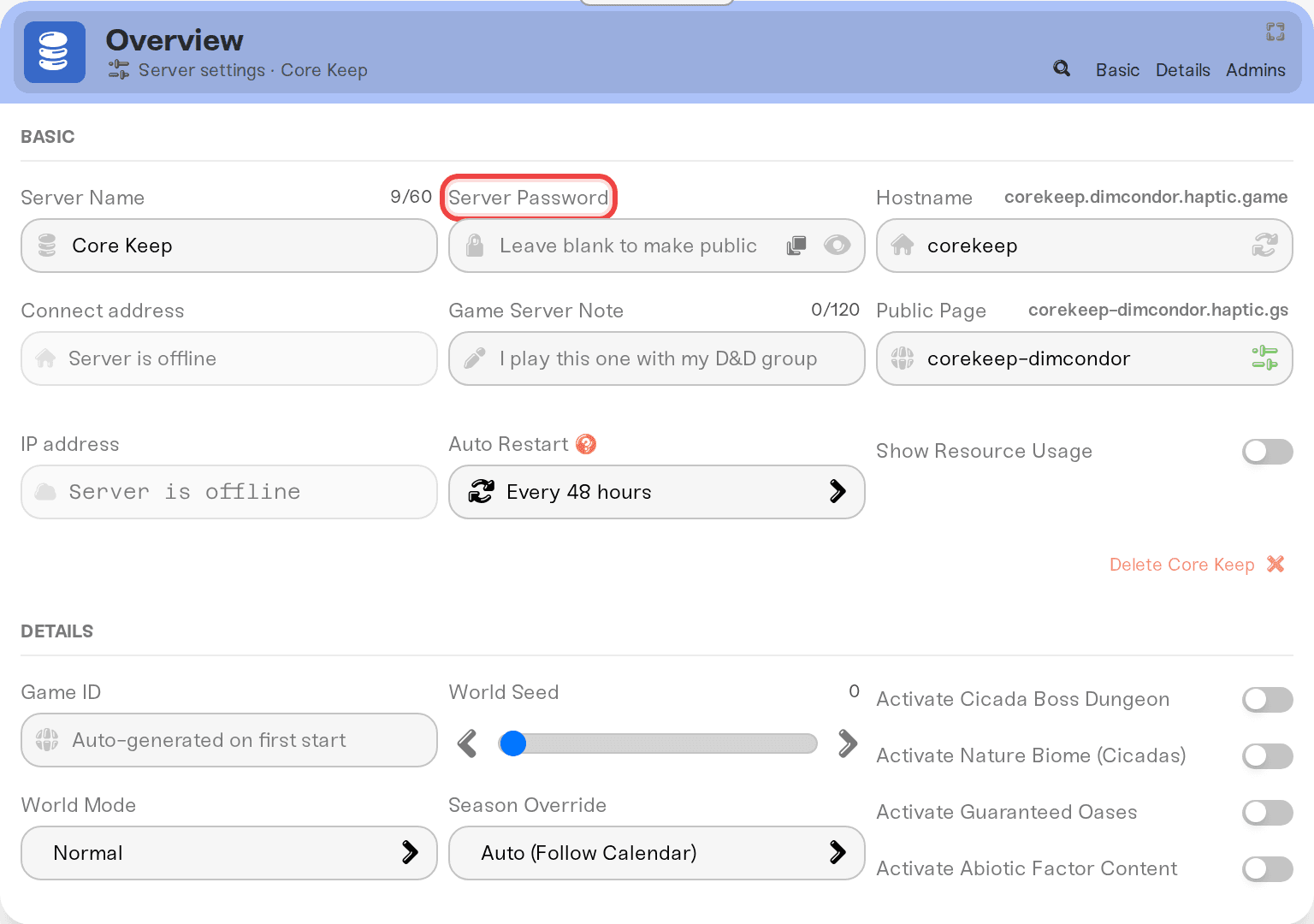This screenshot has width=1314, height=924.
Task: Turn on Activate Abiotic Factor Content switch
Action: coord(1267,869)
